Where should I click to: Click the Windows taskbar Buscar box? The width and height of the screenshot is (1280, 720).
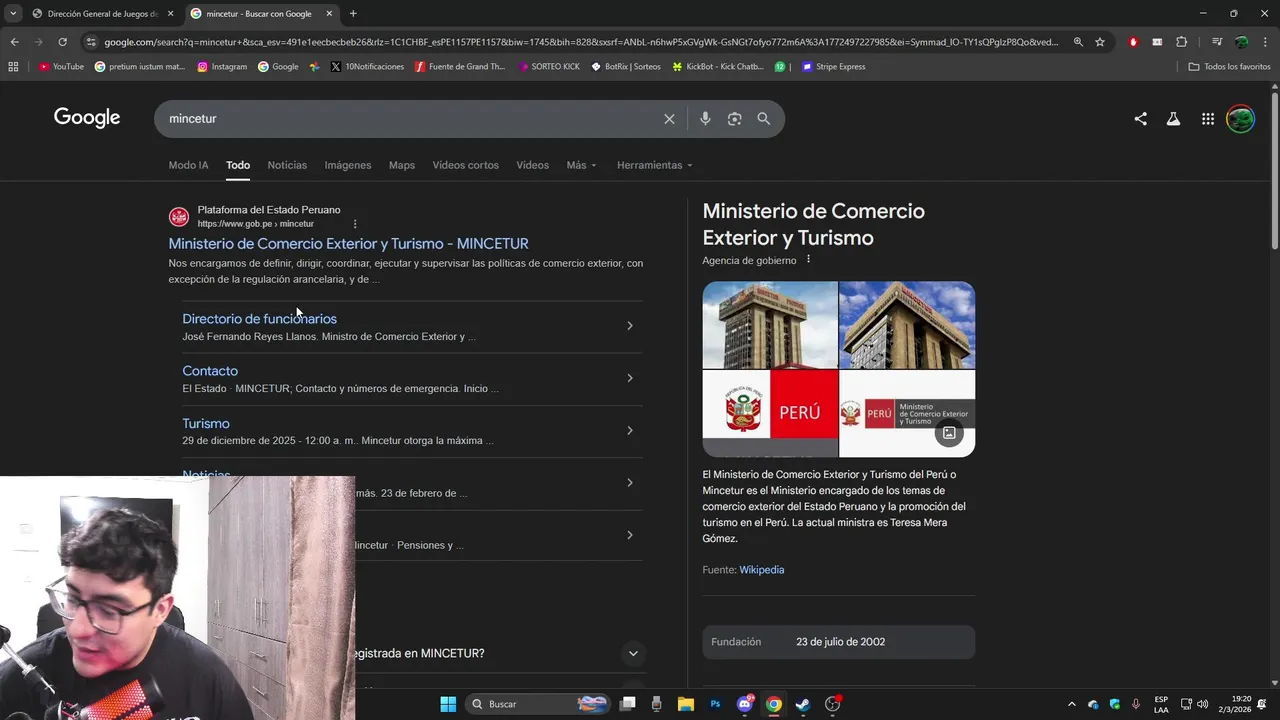pos(539,704)
